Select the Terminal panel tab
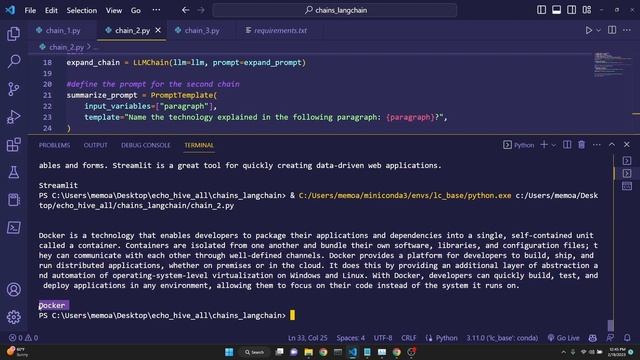 [x=199, y=145]
